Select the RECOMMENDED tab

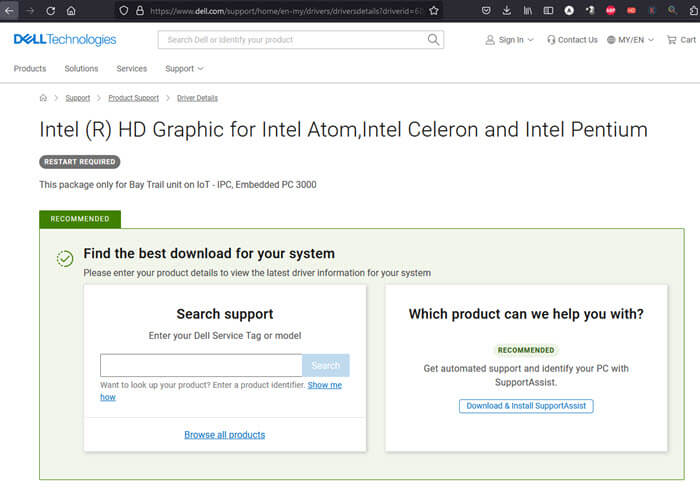80,219
